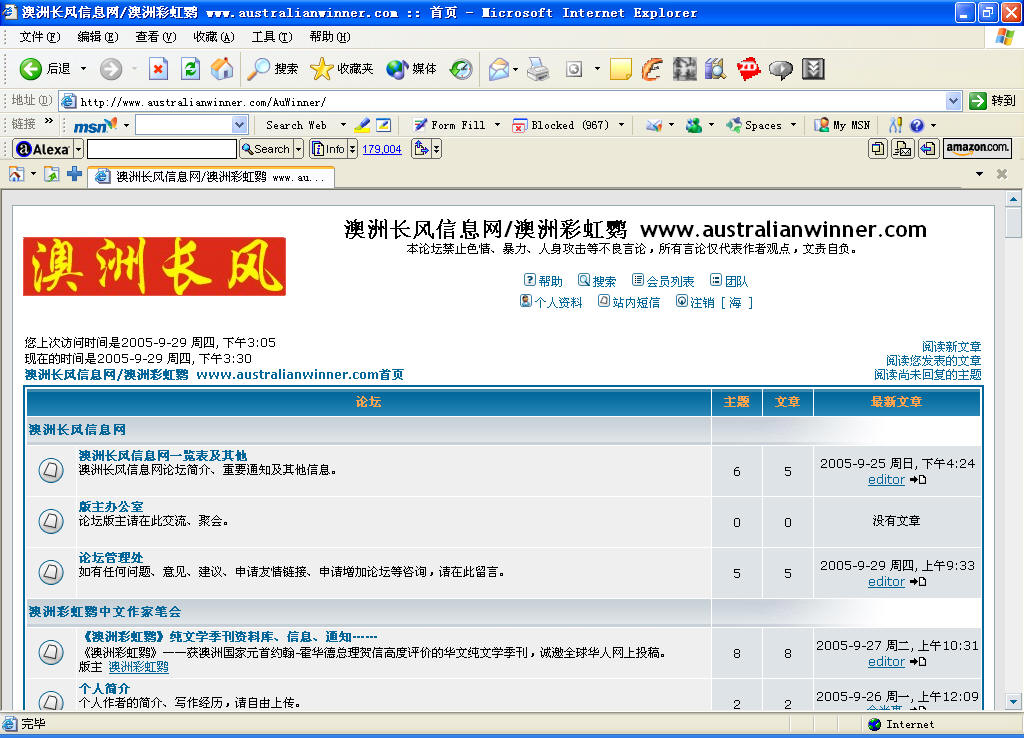Open the Home page icon
The height and width of the screenshot is (738, 1024).
pyautogui.click(x=222, y=69)
